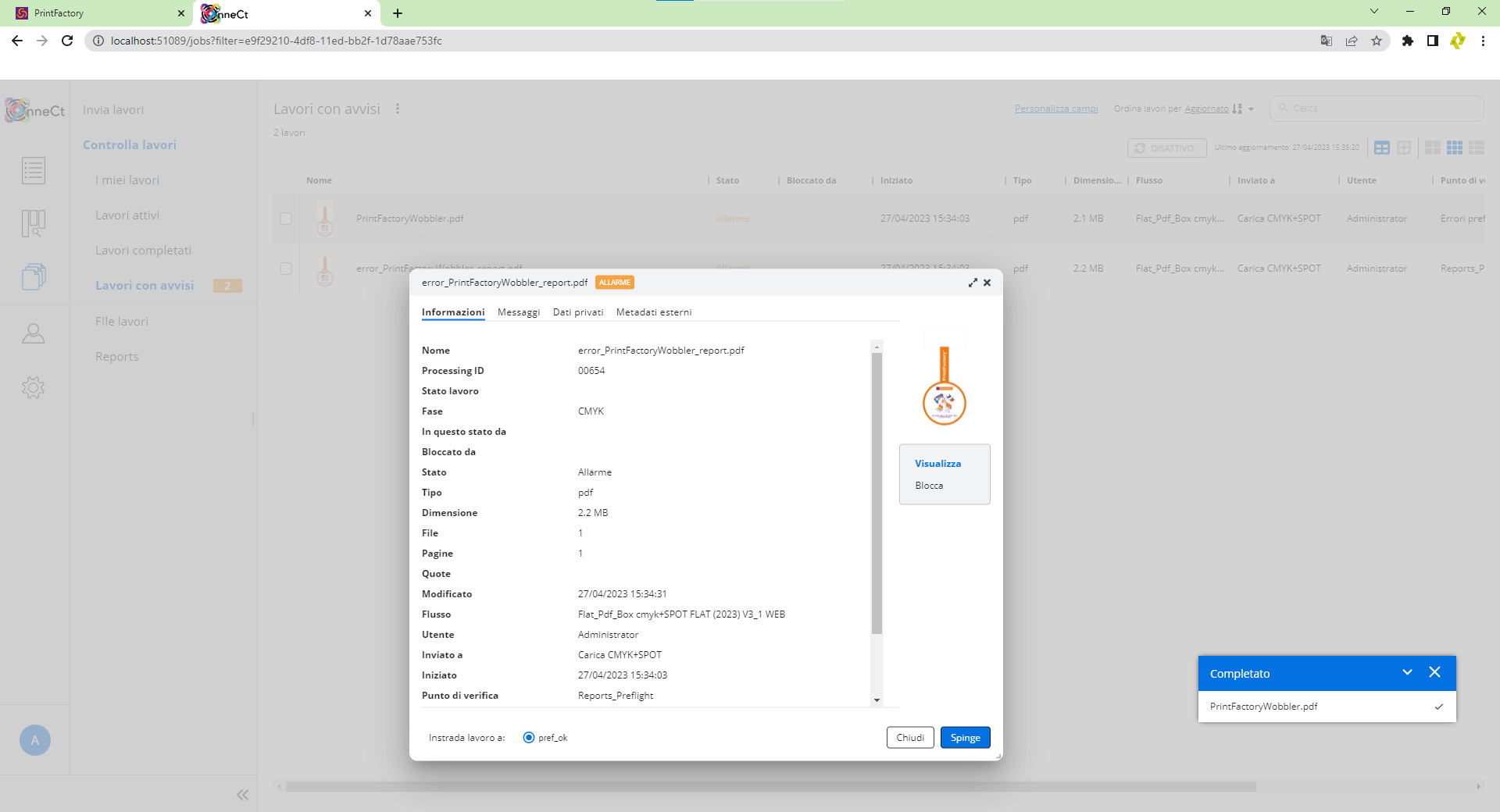Collapse the sidebar with double chevron
Image resolution: width=1500 pixels, height=812 pixels.
tap(242, 795)
